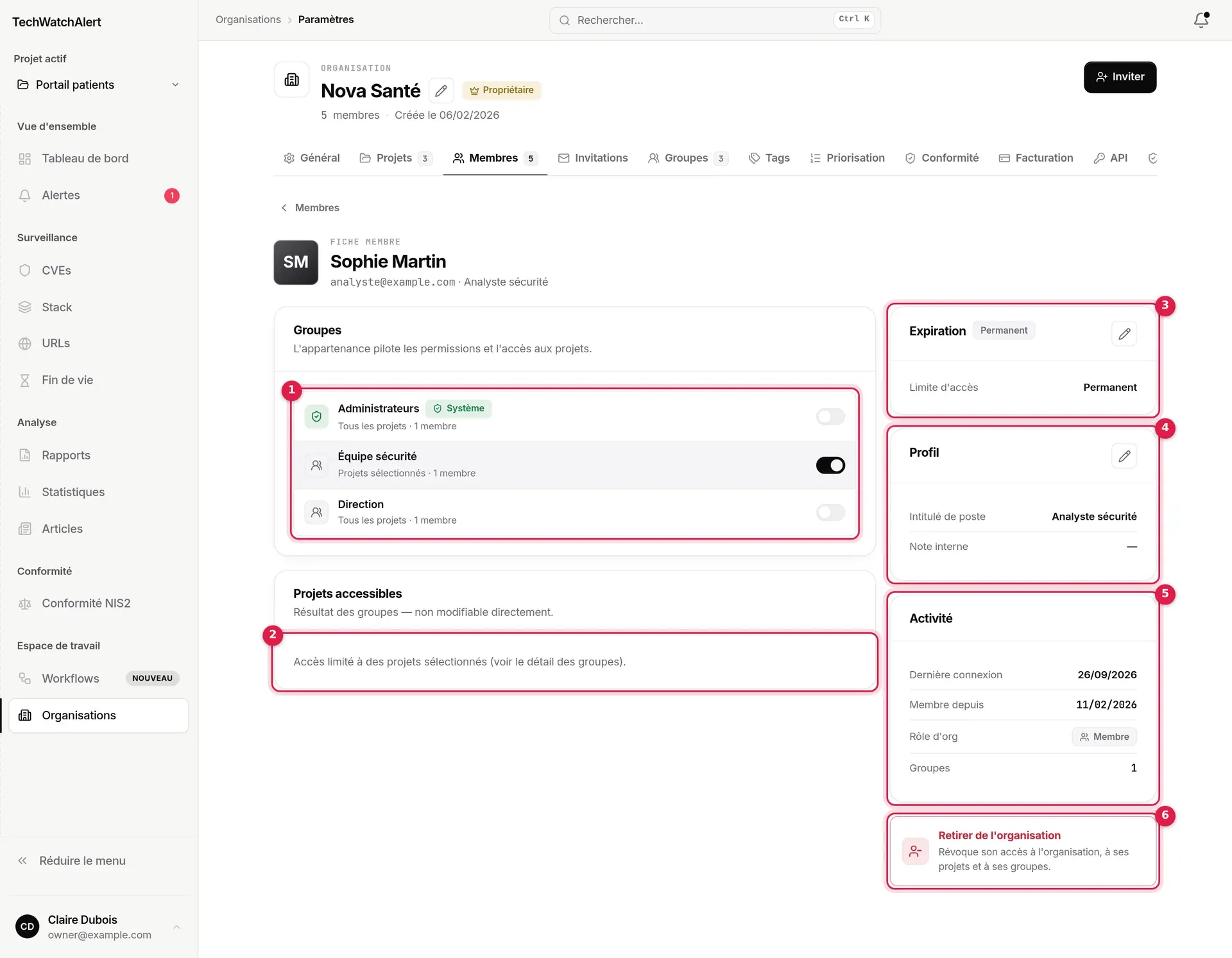Viewport: 1232px width, 958px height.
Task: Edit Profil card with pencil icon
Action: [1124, 456]
